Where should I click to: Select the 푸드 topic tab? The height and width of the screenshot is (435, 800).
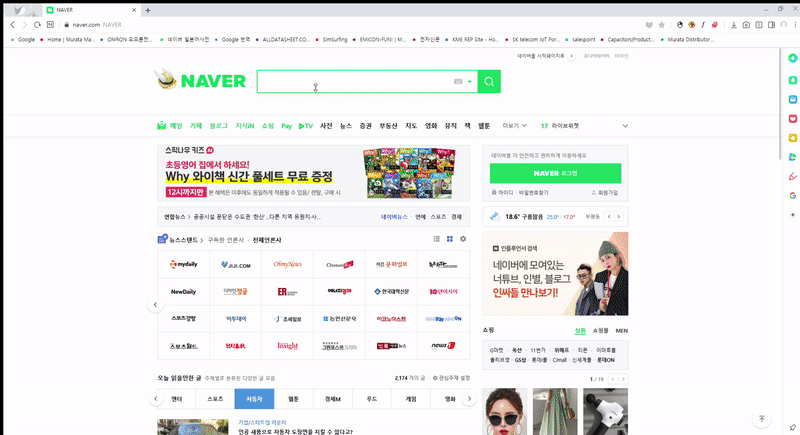point(371,399)
